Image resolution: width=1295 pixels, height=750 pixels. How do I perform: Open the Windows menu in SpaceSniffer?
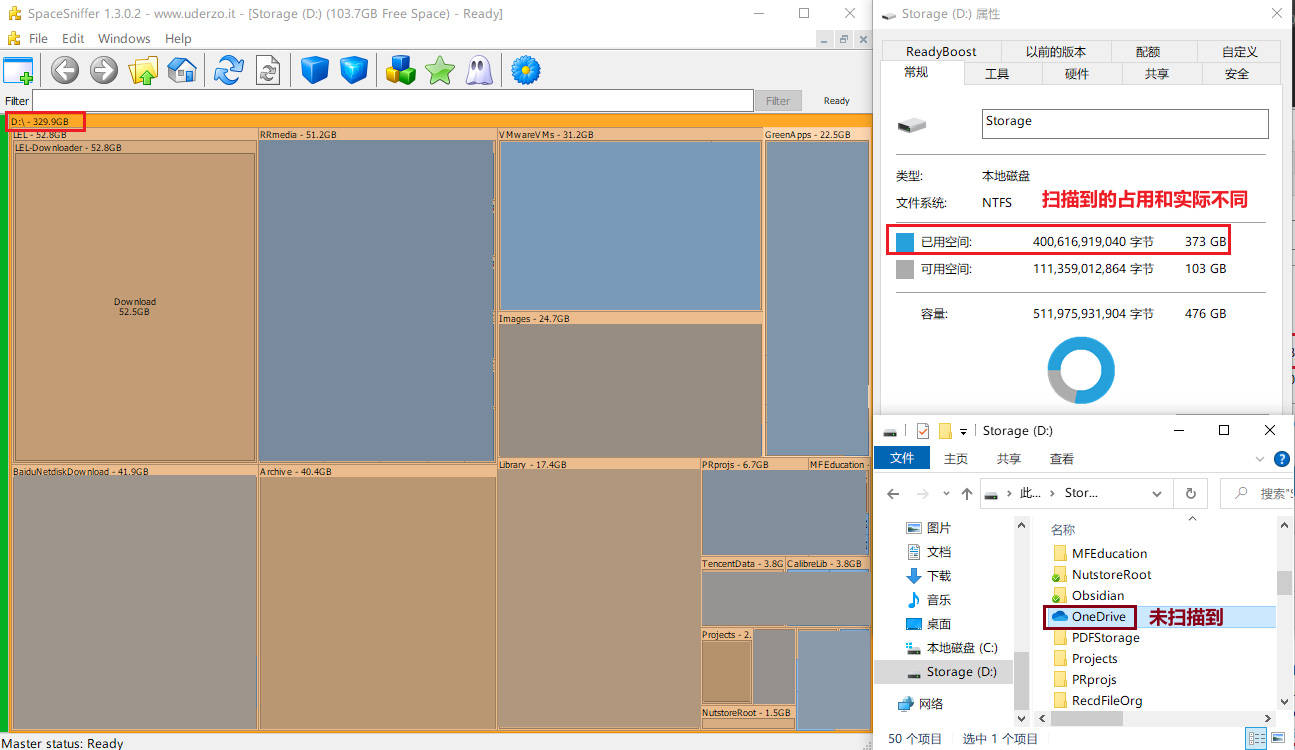tap(124, 38)
